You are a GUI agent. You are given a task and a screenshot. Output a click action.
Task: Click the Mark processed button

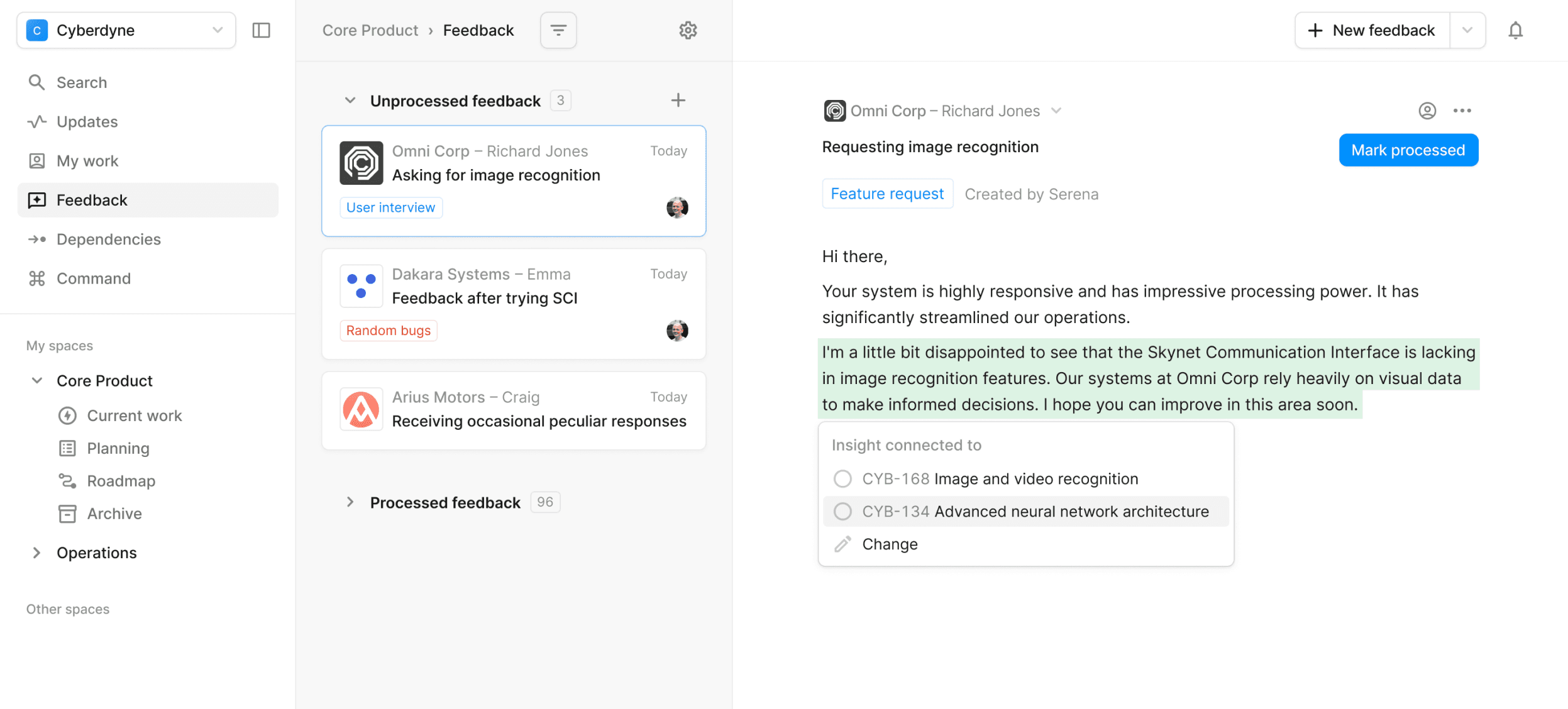1408,150
